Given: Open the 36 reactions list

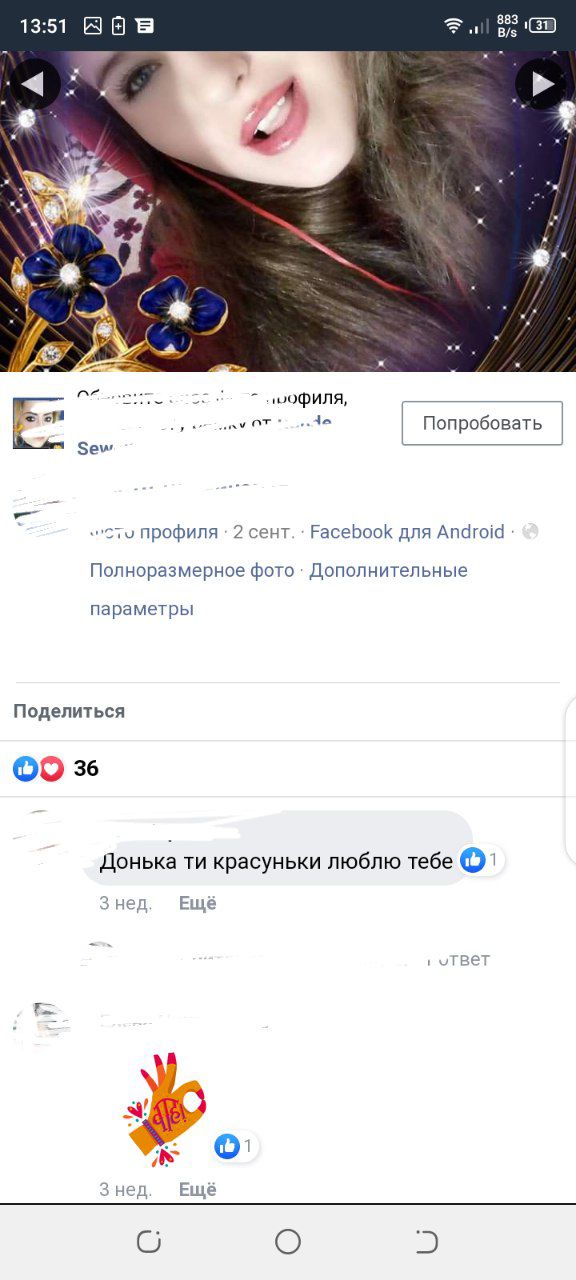Looking at the screenshot, I should coord(86,768).
